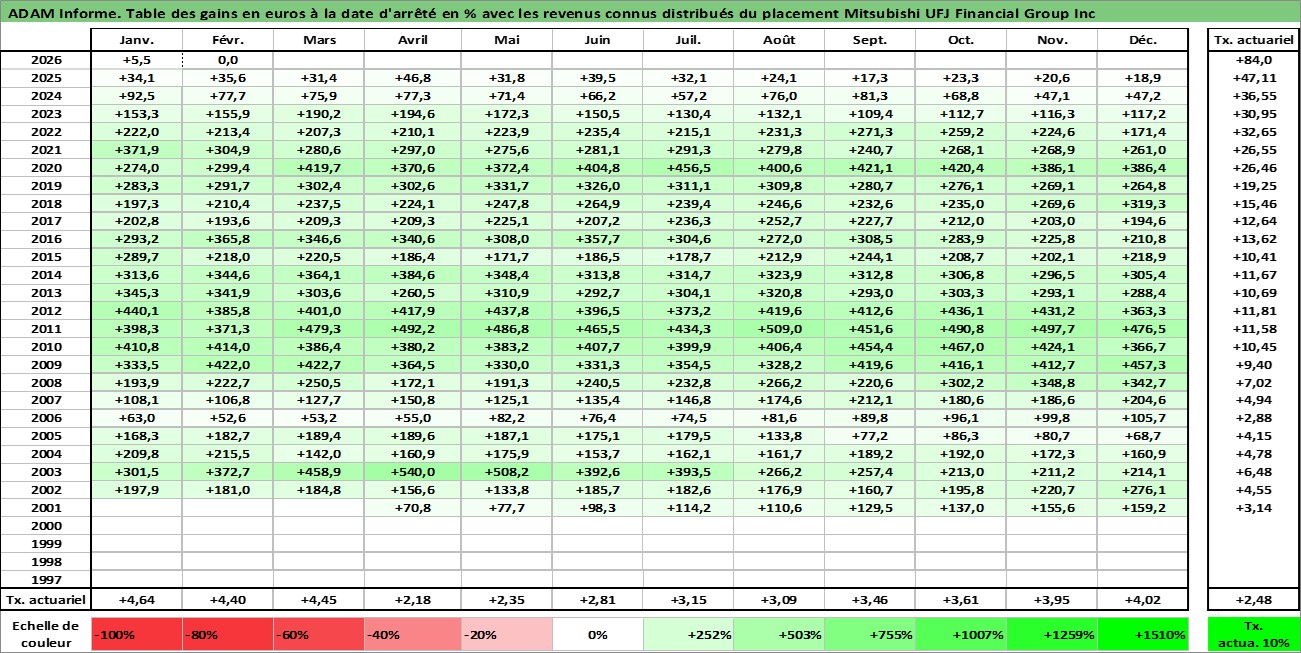Click the +92,5 cell in 2024 row

136,95
